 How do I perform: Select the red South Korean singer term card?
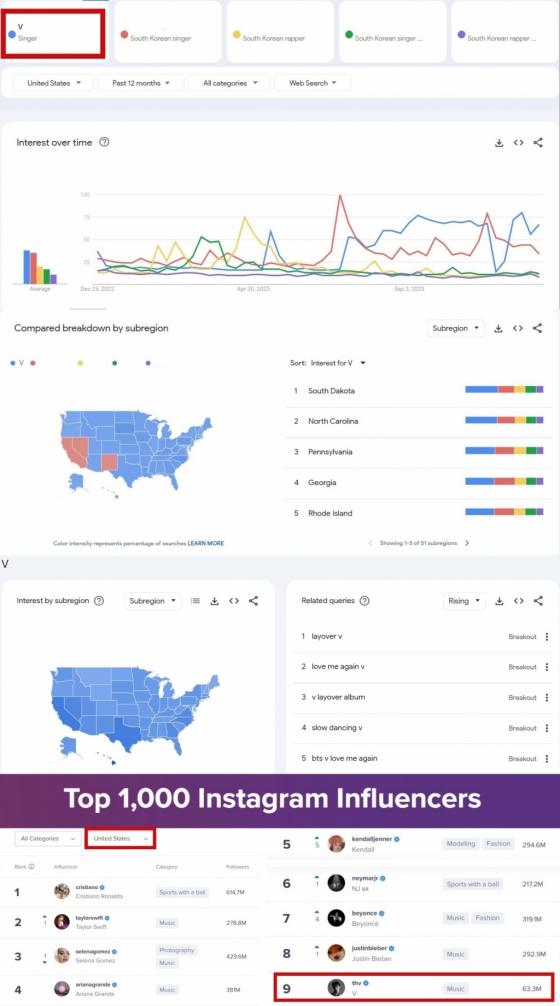(x=167, y=31)
